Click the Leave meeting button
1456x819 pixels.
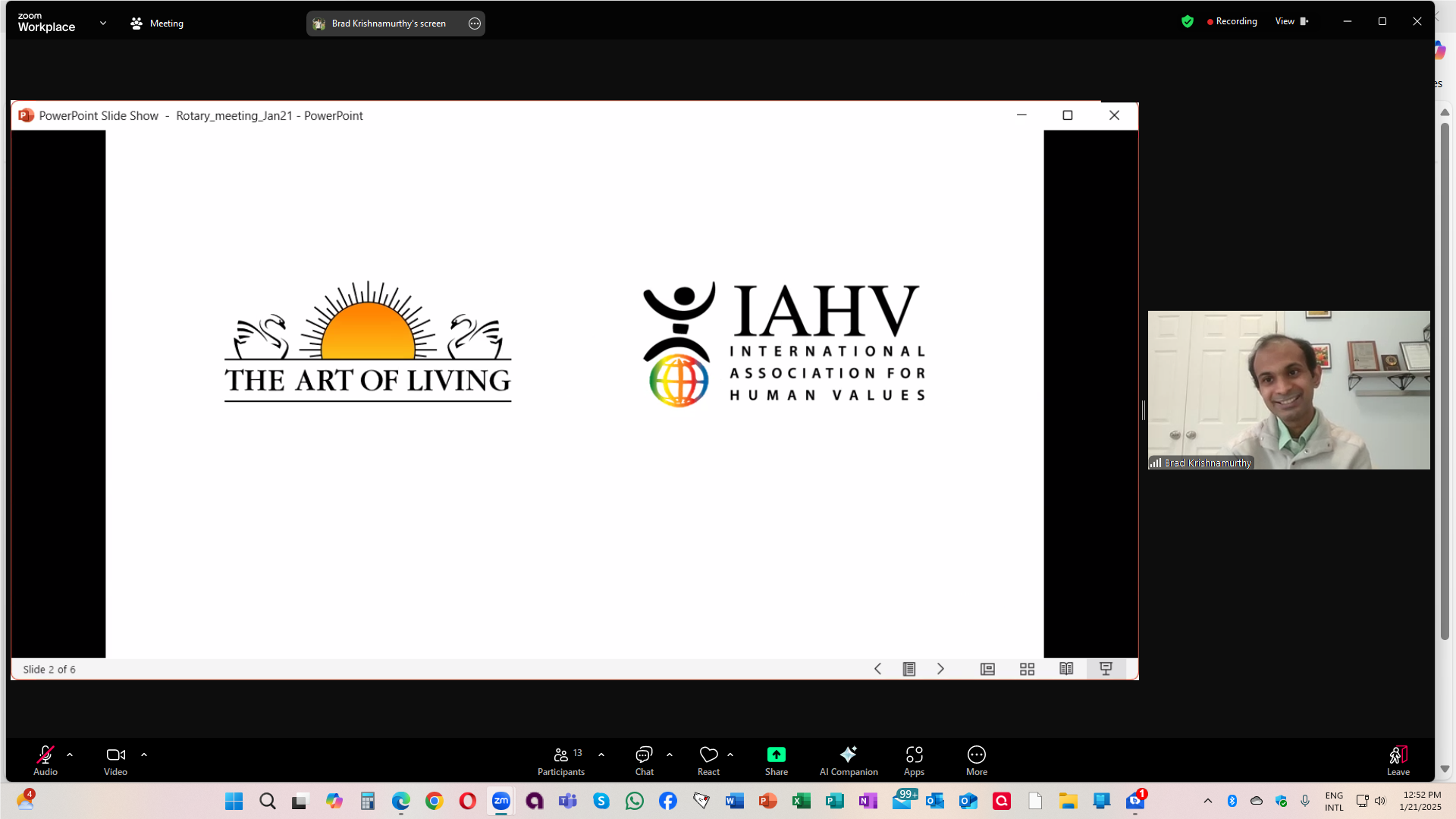(1398, 756)
